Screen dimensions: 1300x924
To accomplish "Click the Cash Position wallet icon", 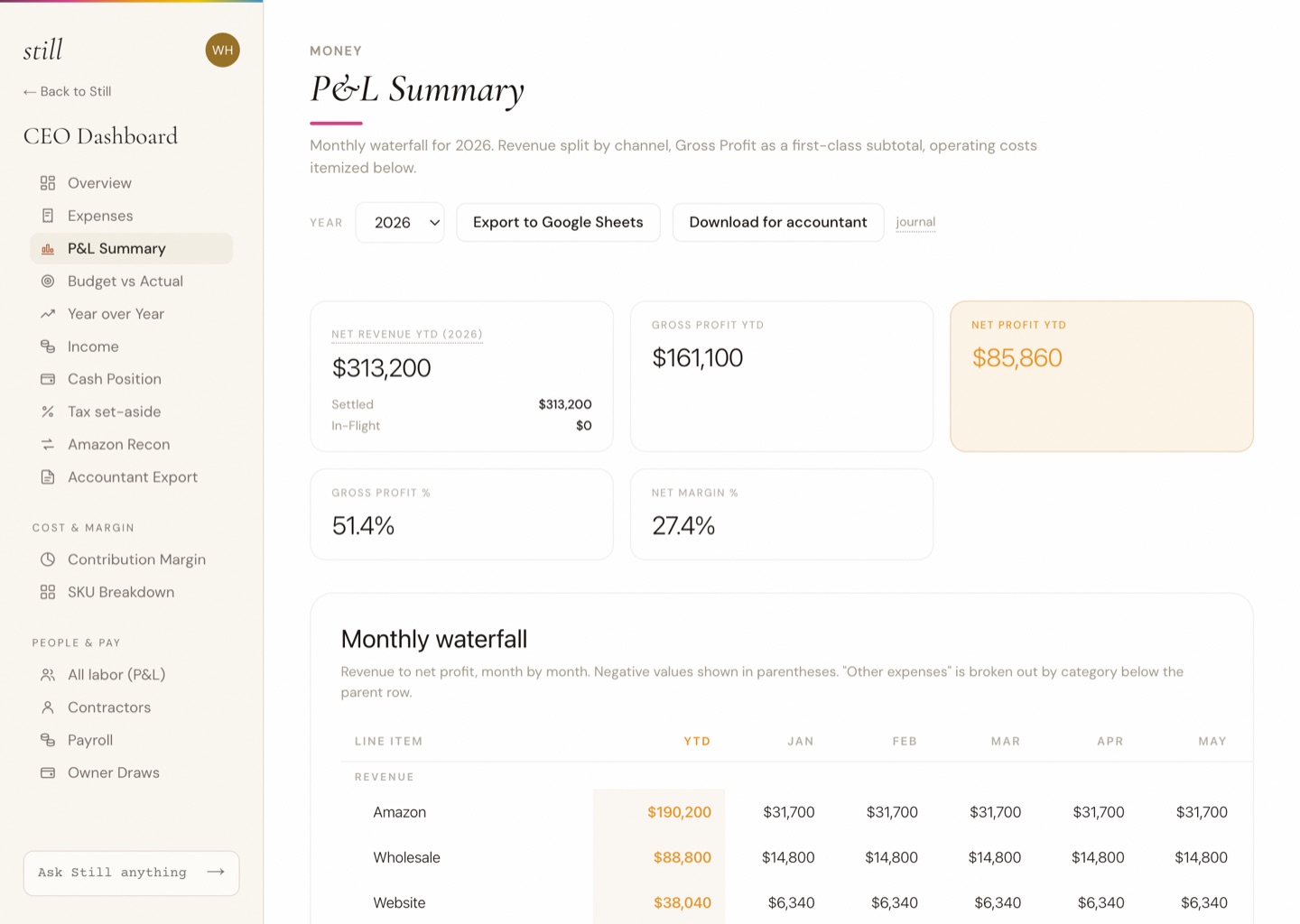I will (48, 379).
